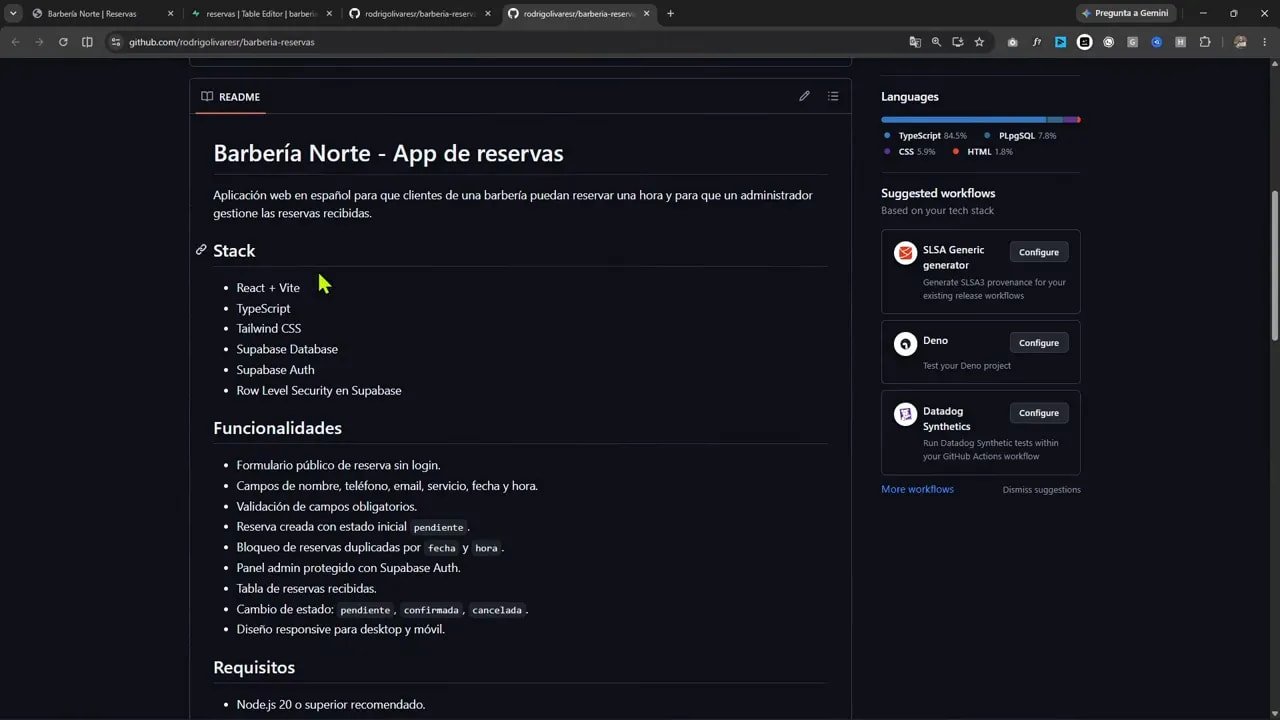The image size is (1280, 720).
Task: Open the More workflows link
Action: click(917, 489)
